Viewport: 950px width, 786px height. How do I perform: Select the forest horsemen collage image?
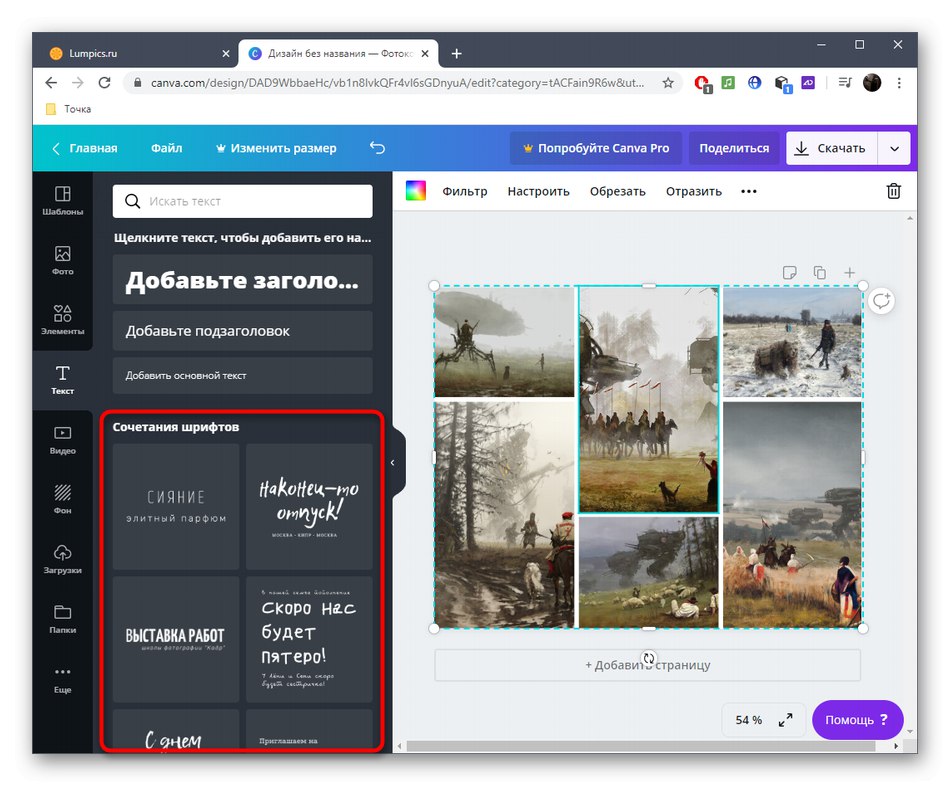pyautogui.click(x=503, y=515)
